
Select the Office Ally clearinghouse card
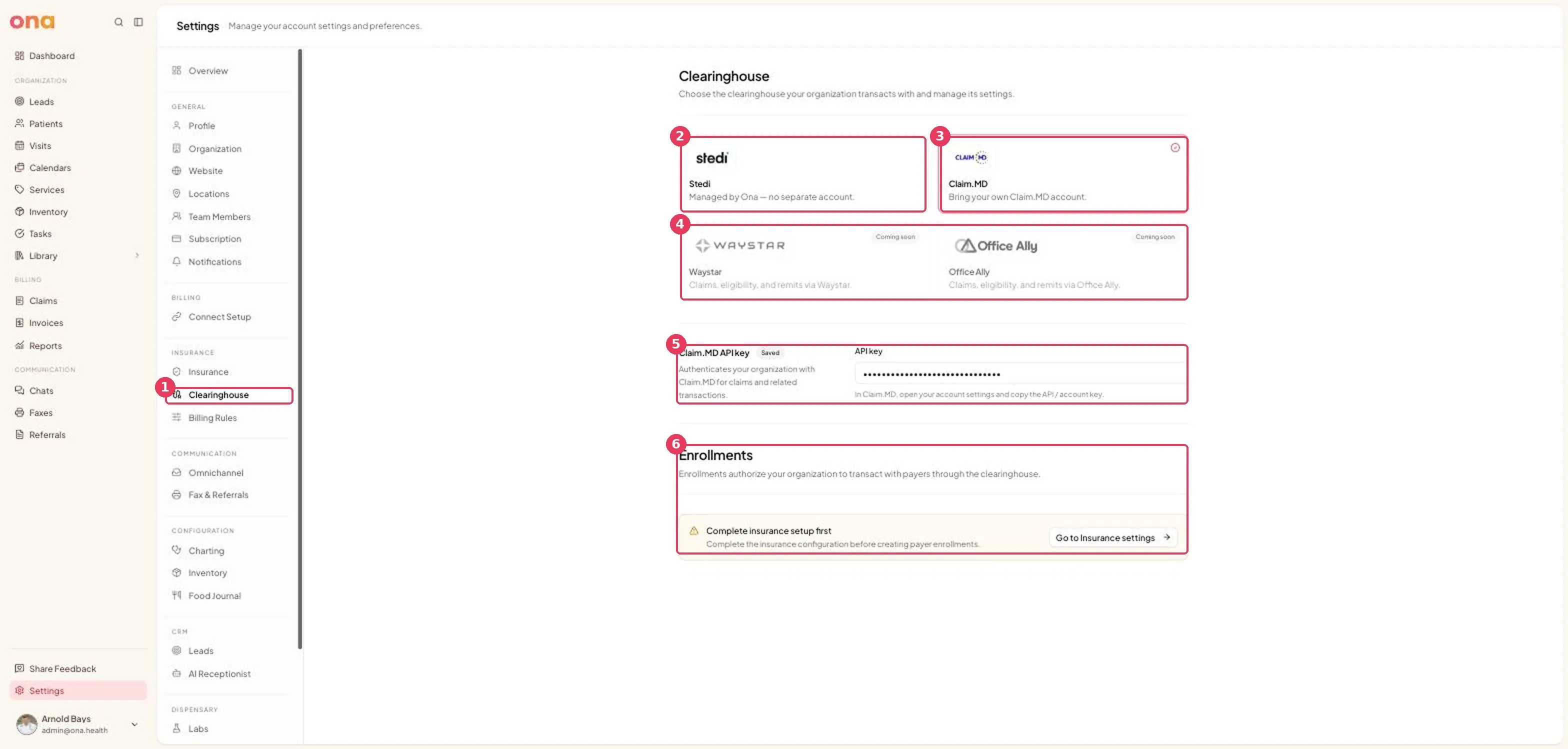(x=1063, y=262)
